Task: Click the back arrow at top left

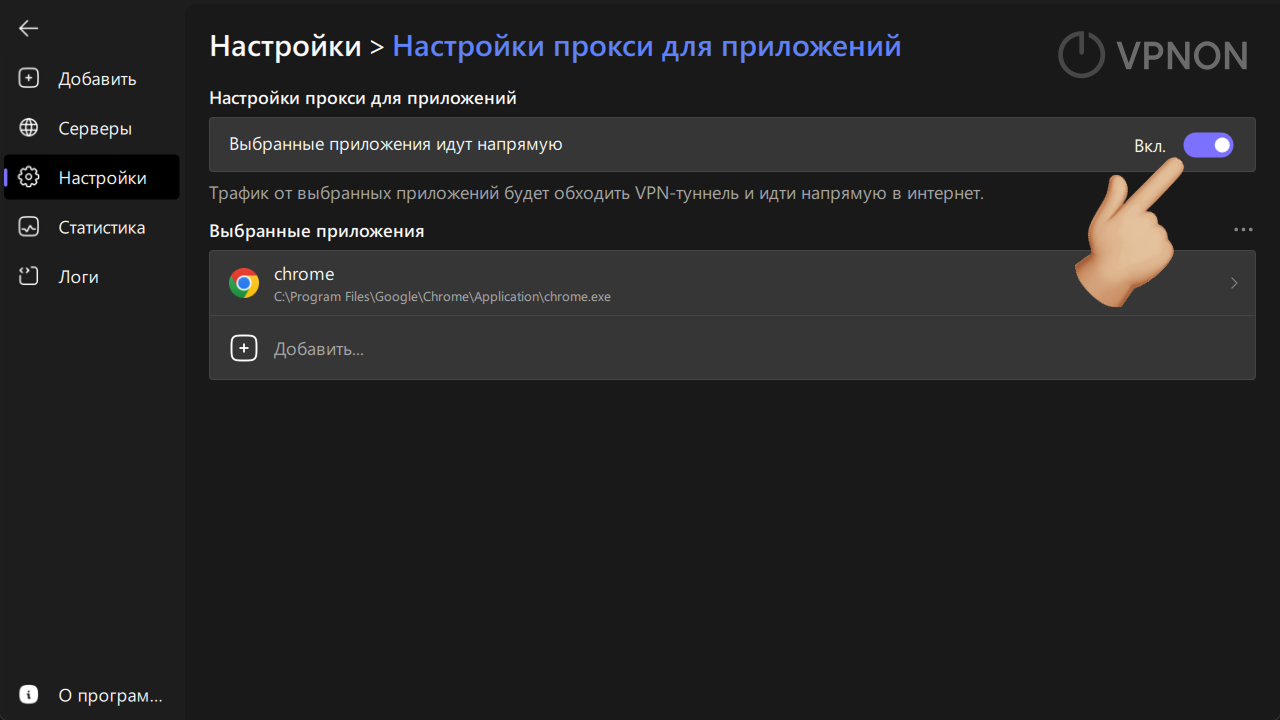Action: (28, 28)
